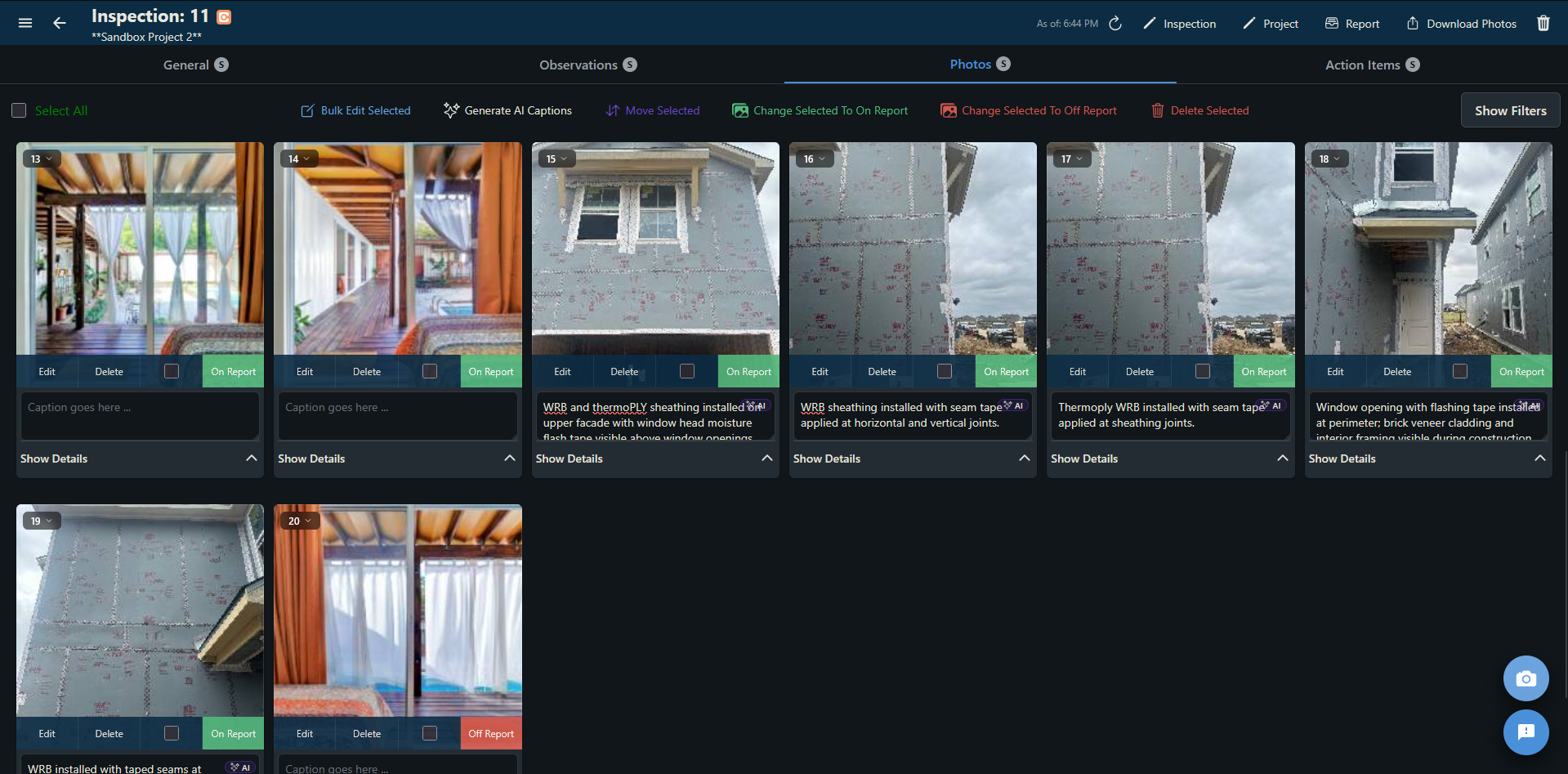Open the hamburger navigation menu

[25, 23]
